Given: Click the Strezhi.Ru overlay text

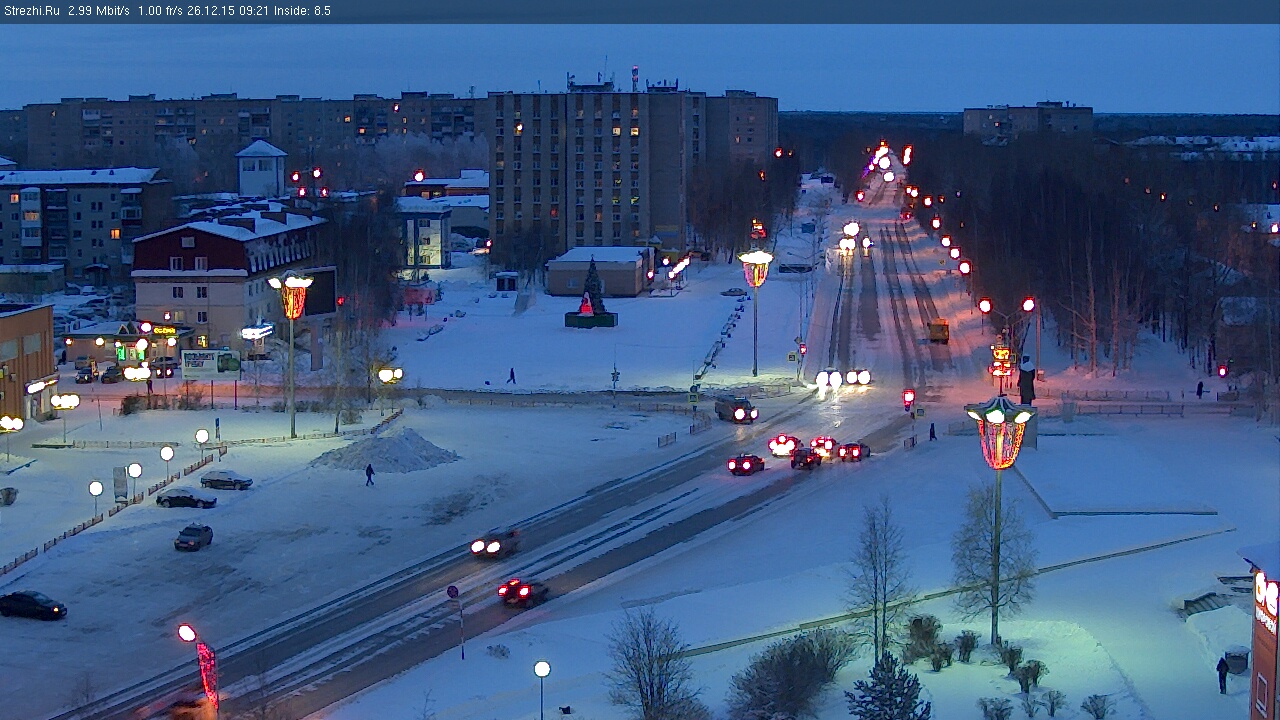Looking at the screenshot, I should [31, 11].
